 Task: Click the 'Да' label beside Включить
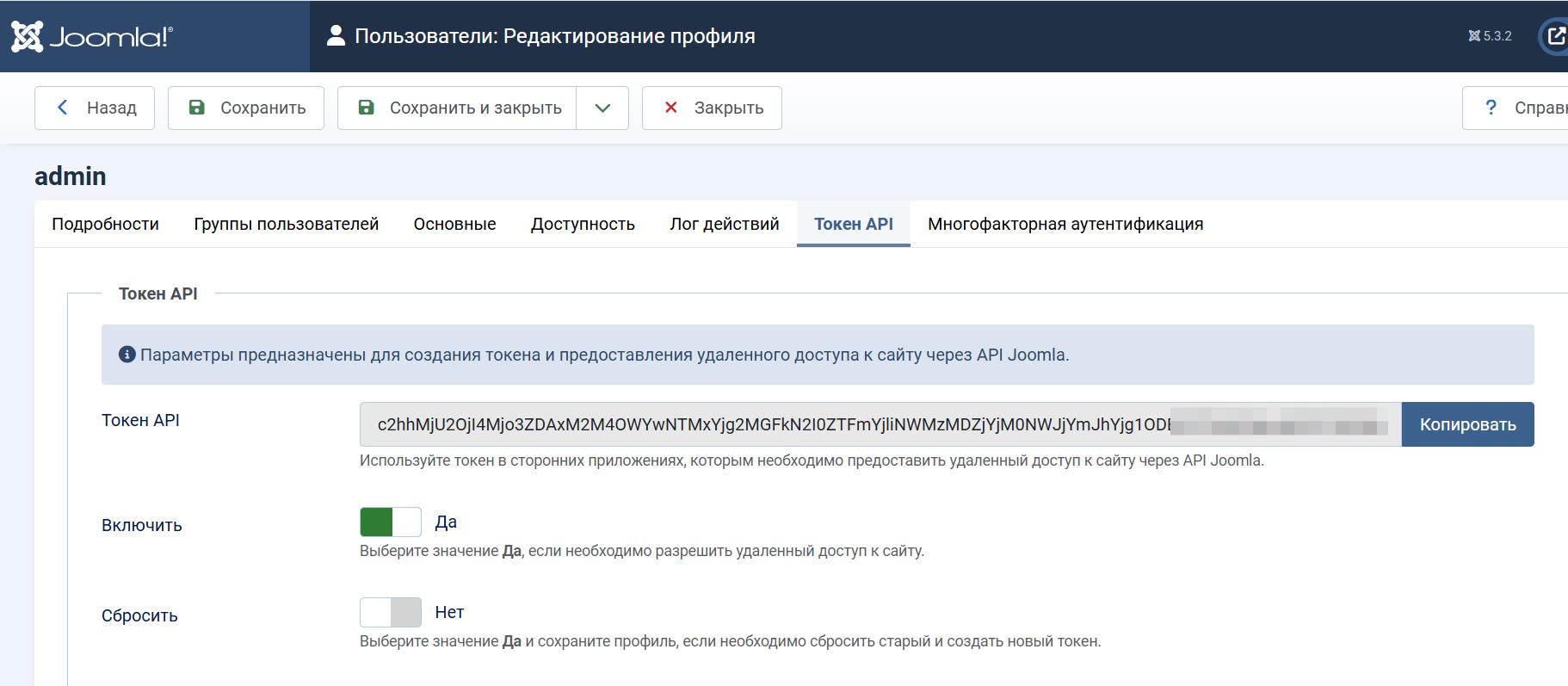(x=446, y=522)
